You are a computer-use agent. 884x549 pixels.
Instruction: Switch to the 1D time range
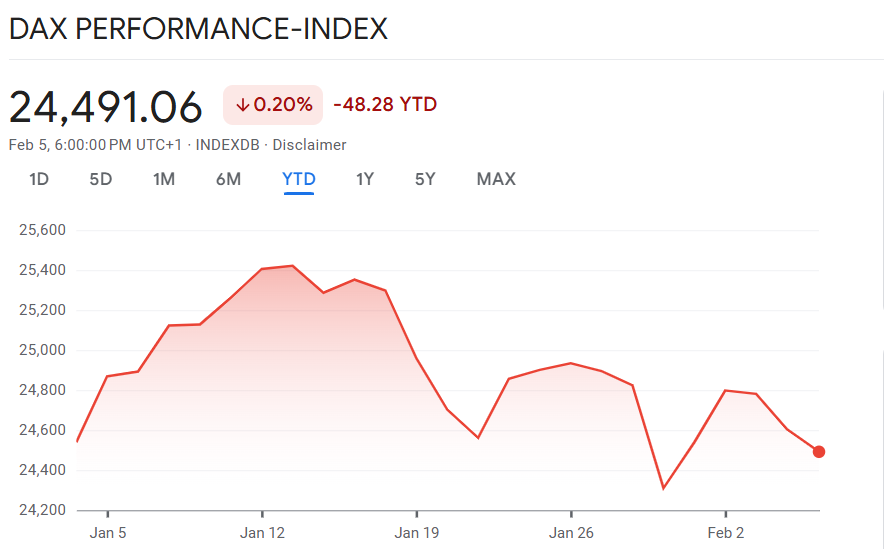39,179
